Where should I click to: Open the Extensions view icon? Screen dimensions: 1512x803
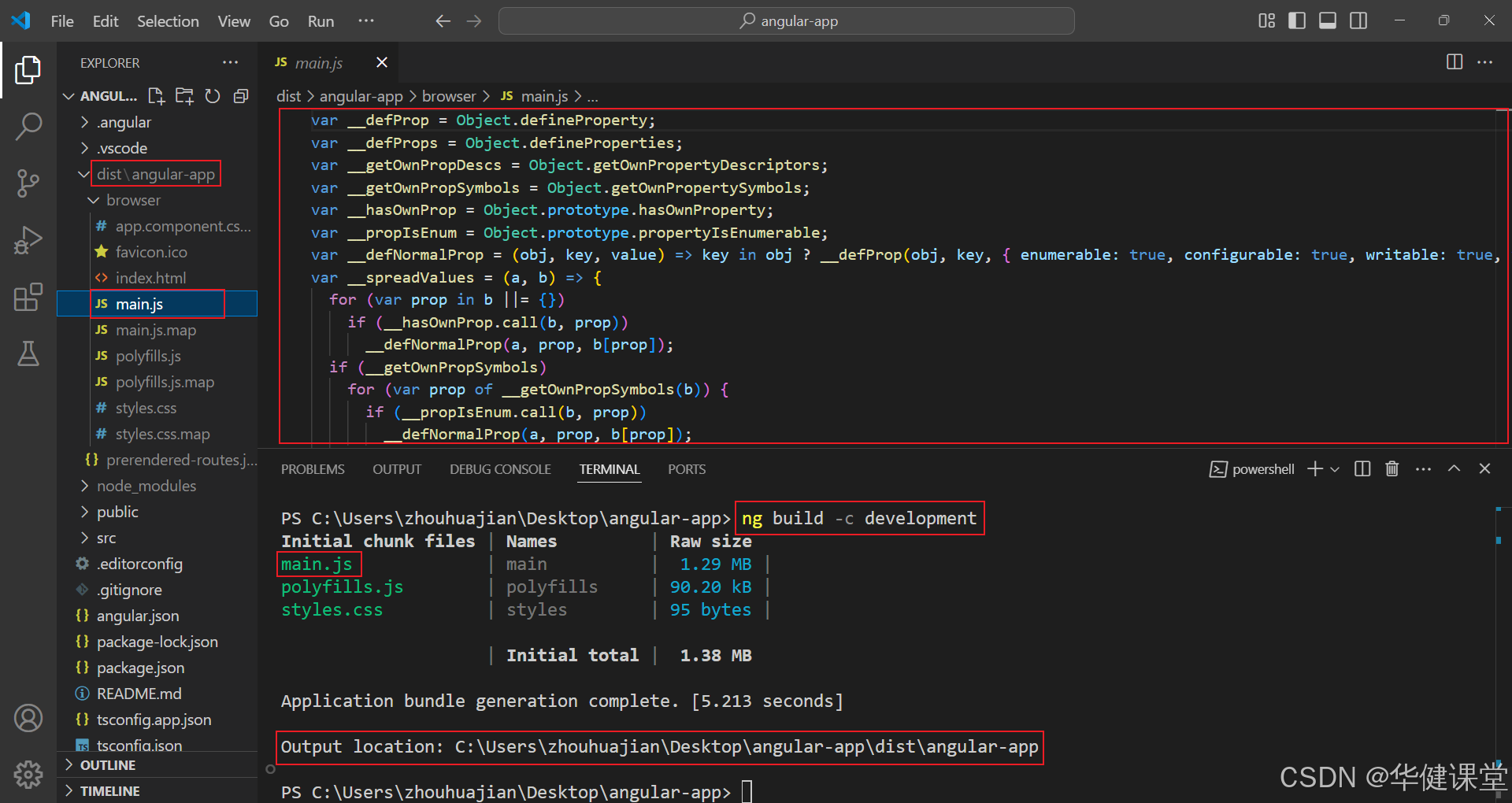(x=28, y=297)
